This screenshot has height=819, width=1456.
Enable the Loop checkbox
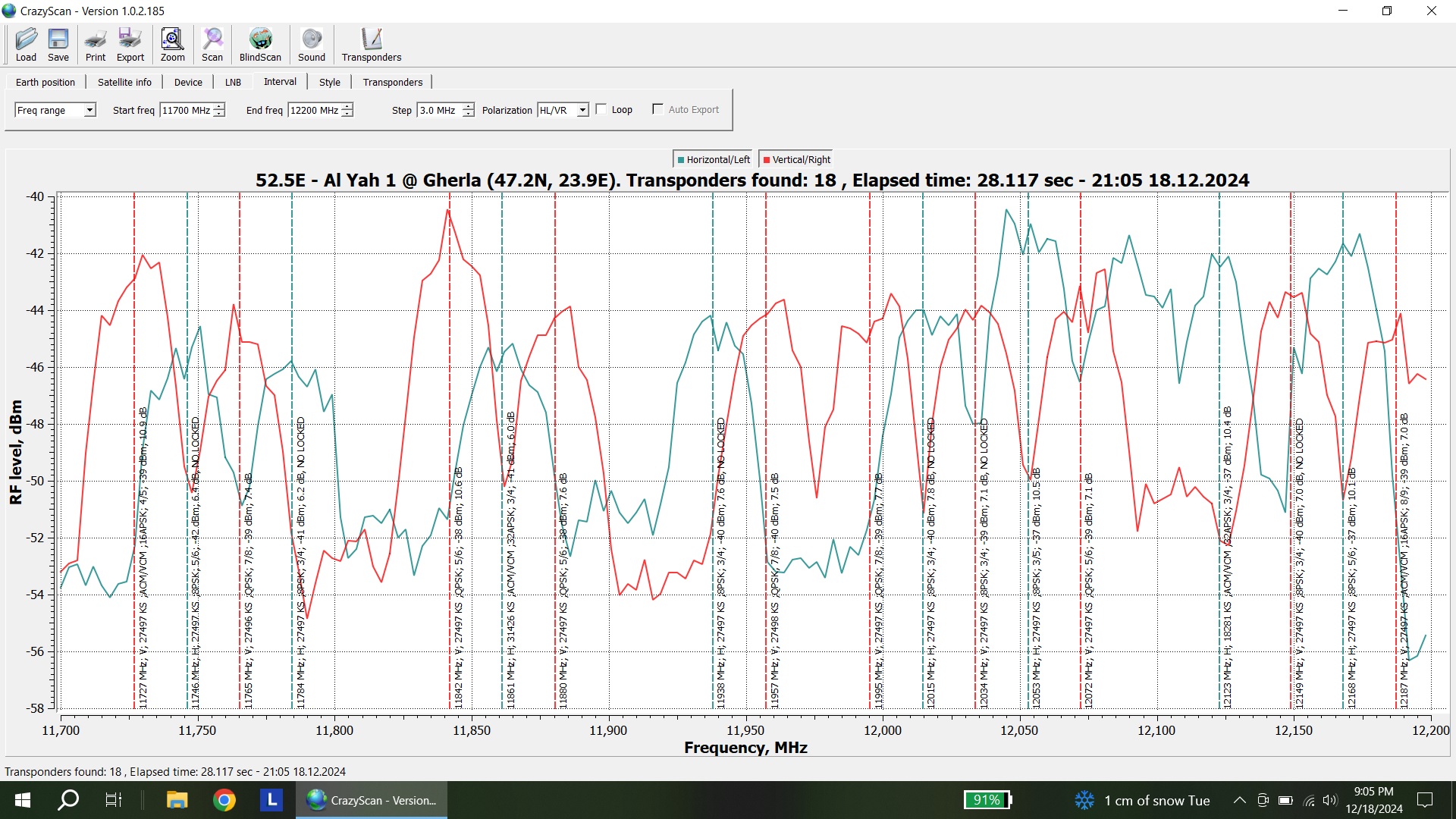point(601,109)
